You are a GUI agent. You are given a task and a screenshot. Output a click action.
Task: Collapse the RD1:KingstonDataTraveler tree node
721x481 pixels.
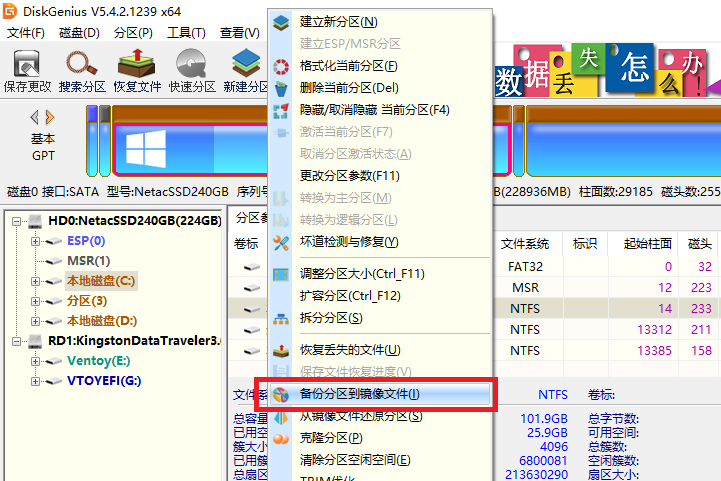[17, 341]
